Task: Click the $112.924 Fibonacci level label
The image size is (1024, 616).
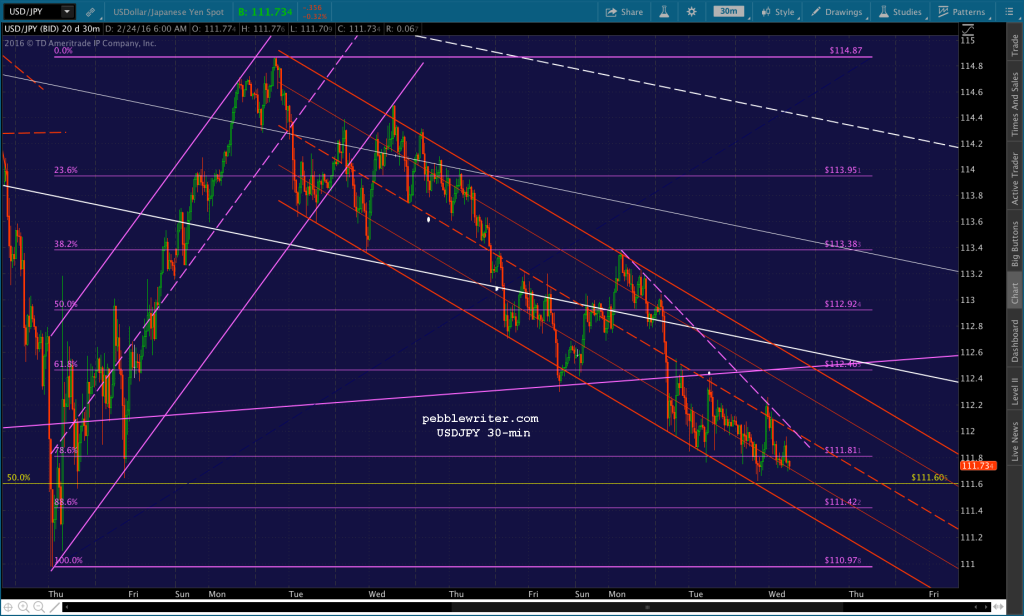Action: [842, 304]
